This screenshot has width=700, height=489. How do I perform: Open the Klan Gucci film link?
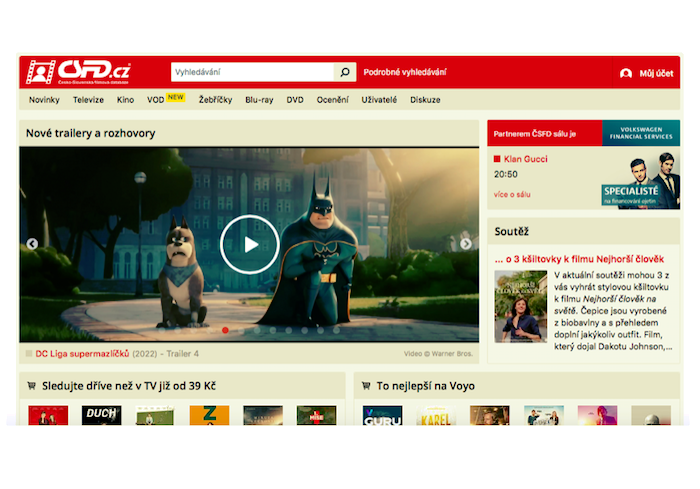pos(525,159)
